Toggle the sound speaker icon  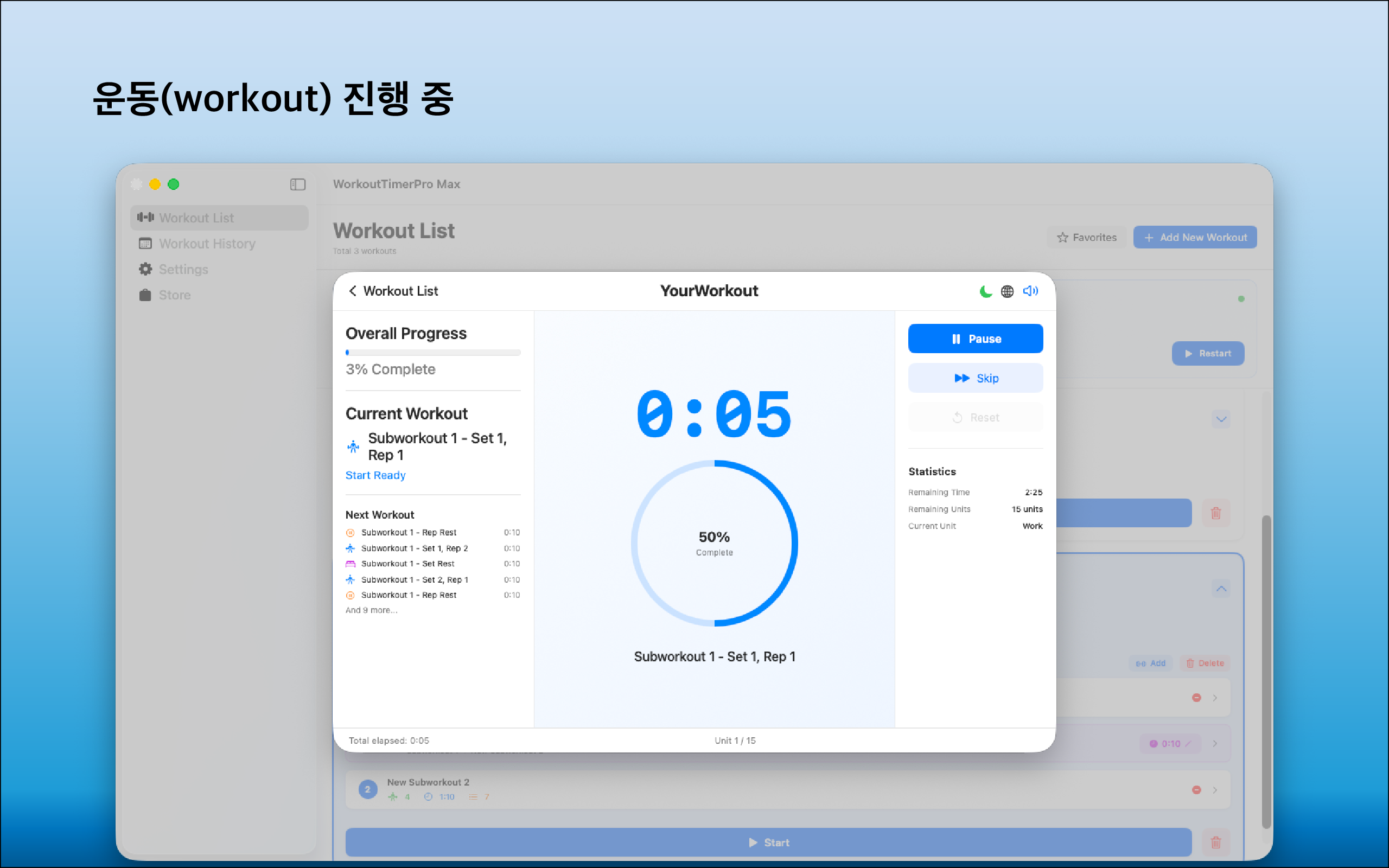point(1030,291)
